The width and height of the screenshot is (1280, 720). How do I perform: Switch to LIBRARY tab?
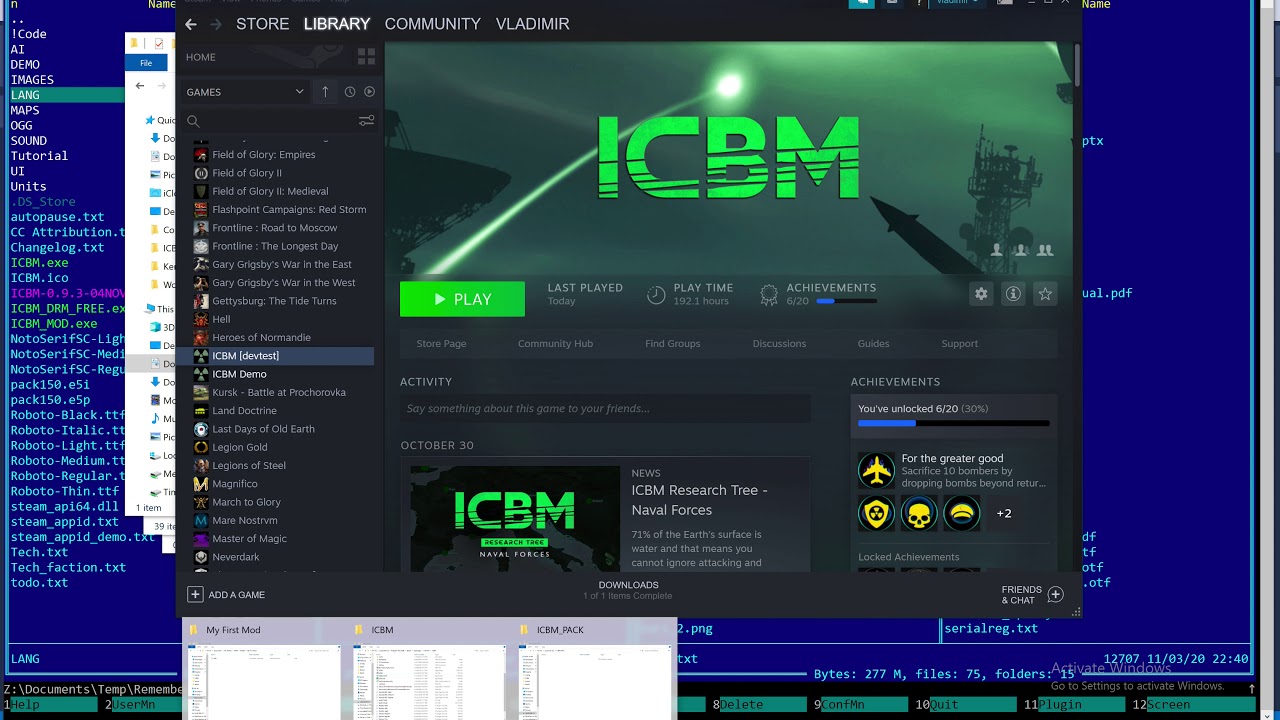pos(337,24)
